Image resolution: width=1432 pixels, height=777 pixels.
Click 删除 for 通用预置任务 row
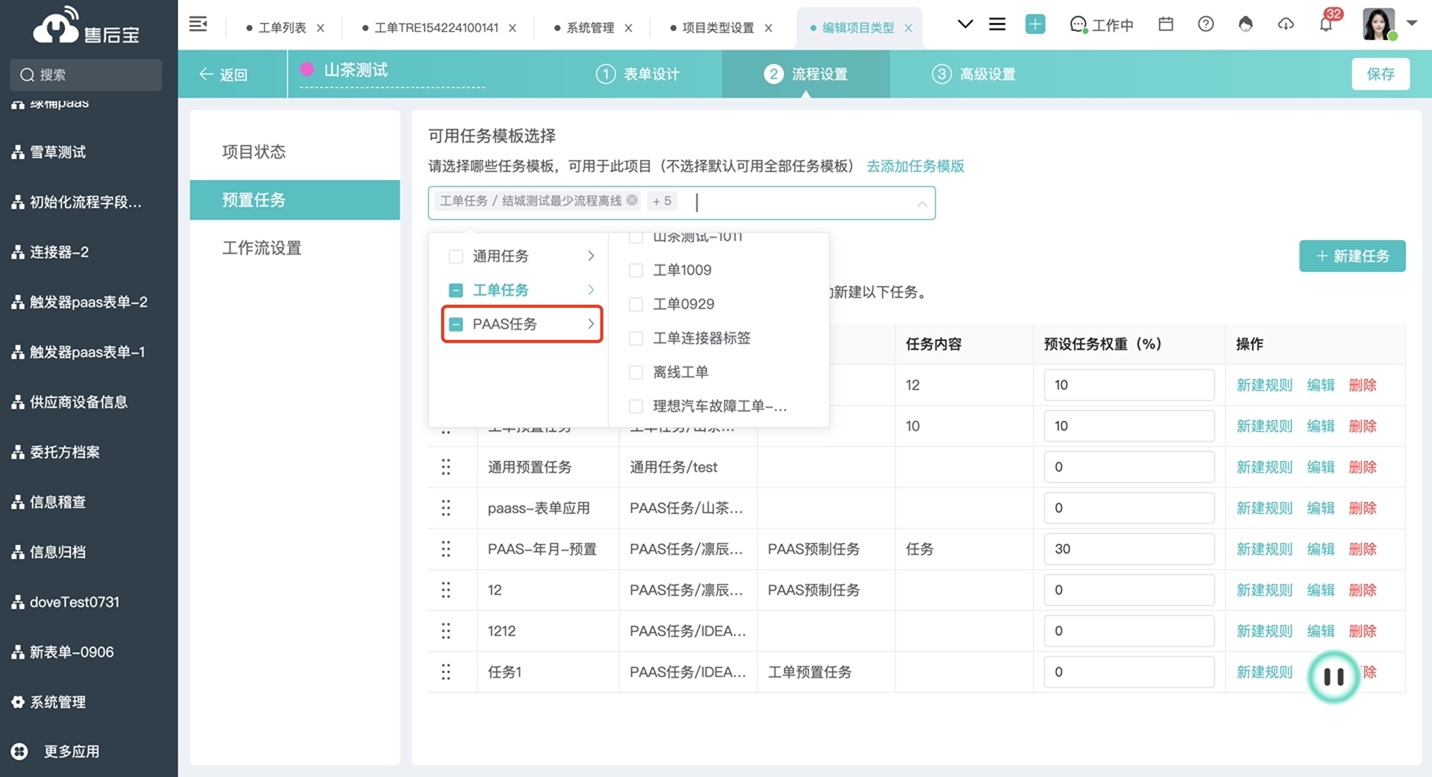click(x=1362, y=467)
